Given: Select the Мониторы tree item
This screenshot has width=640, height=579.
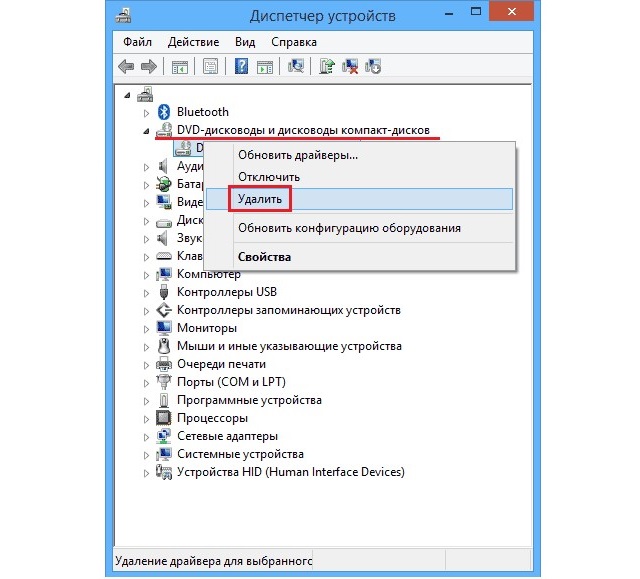Looking at the screenshot, I should click(206, 328).
